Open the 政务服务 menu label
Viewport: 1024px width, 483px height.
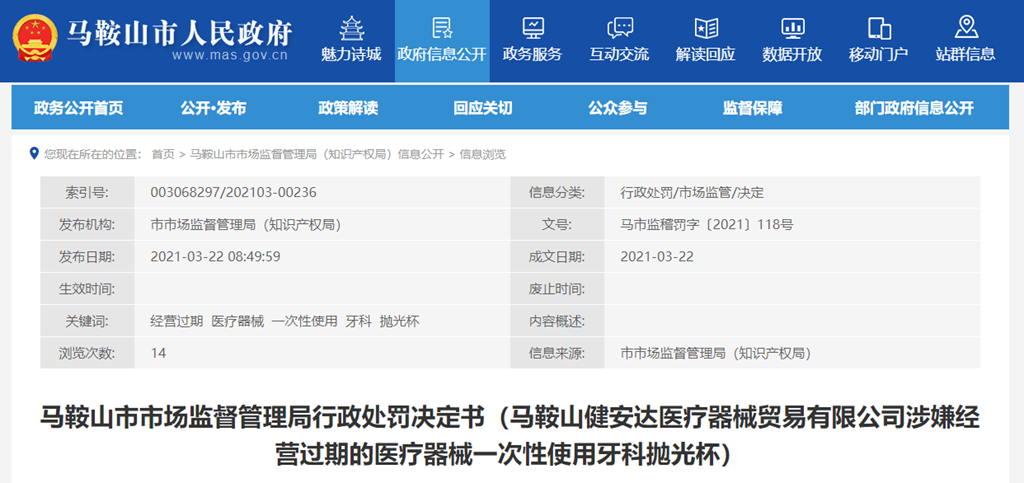pos(532,54)
